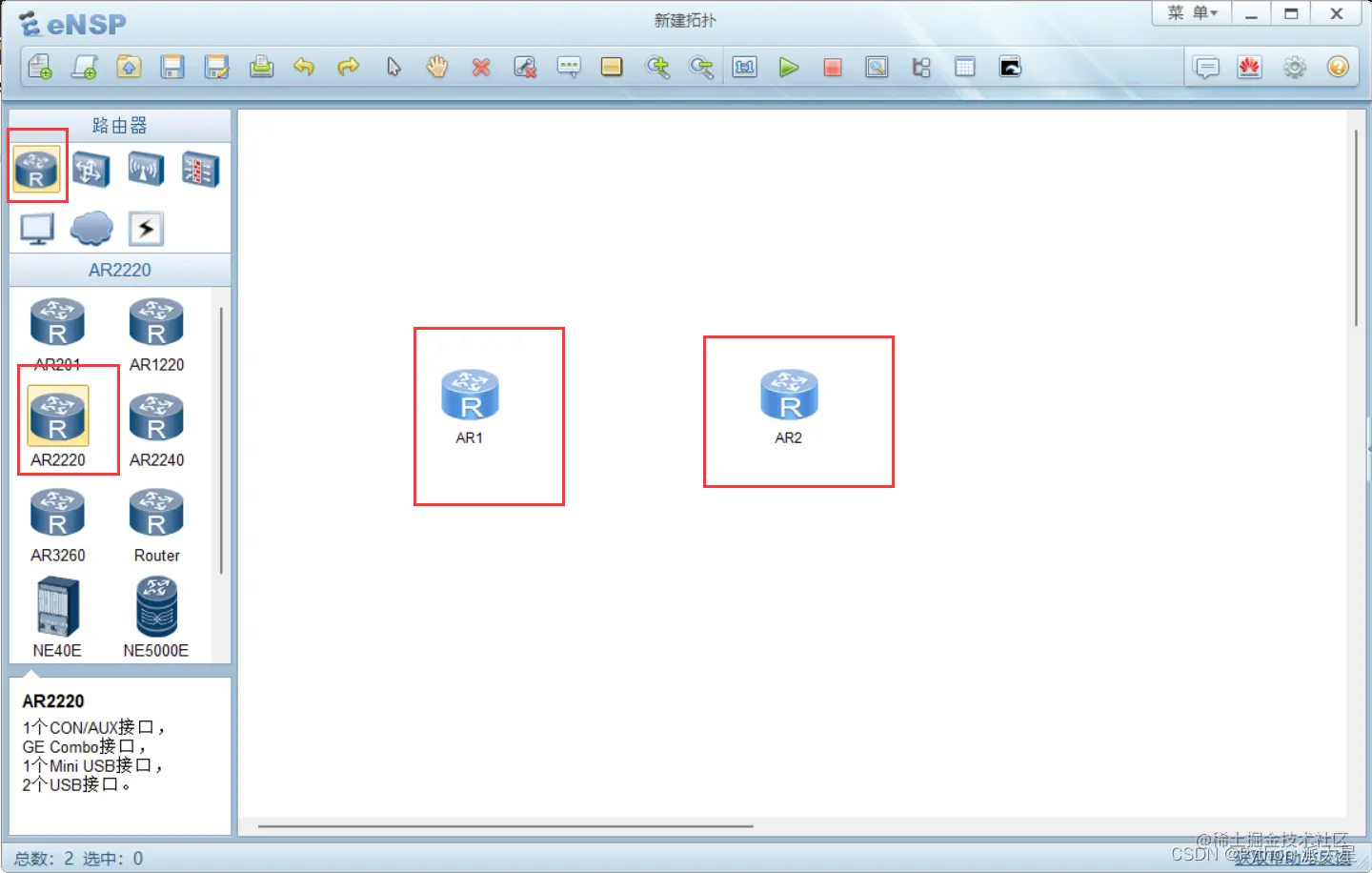1372x873 pixels.
Task: Pick the NE5000E device model
Action: (x=156, y=618)
